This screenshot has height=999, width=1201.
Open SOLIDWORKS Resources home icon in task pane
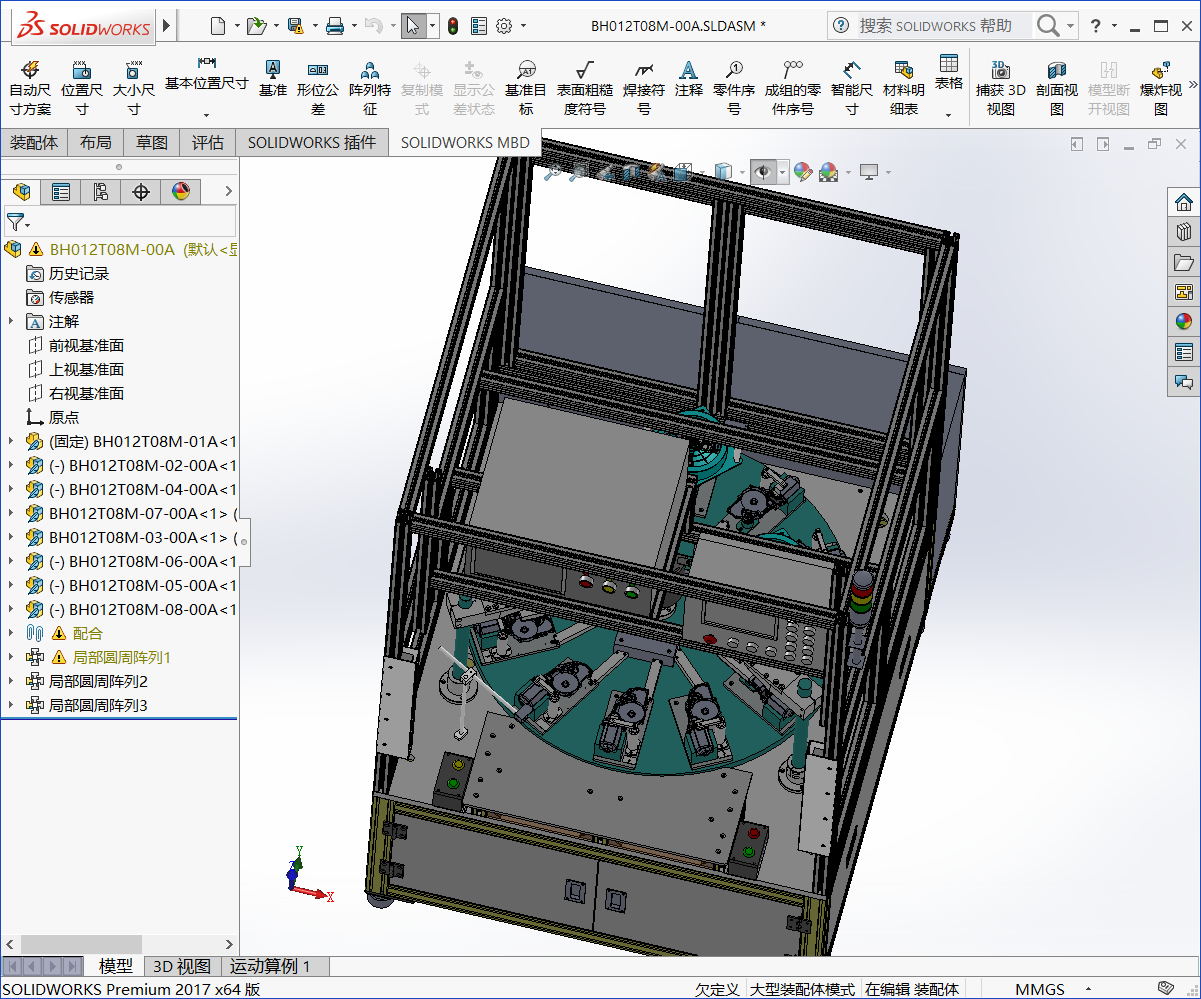click(1184, 203)
